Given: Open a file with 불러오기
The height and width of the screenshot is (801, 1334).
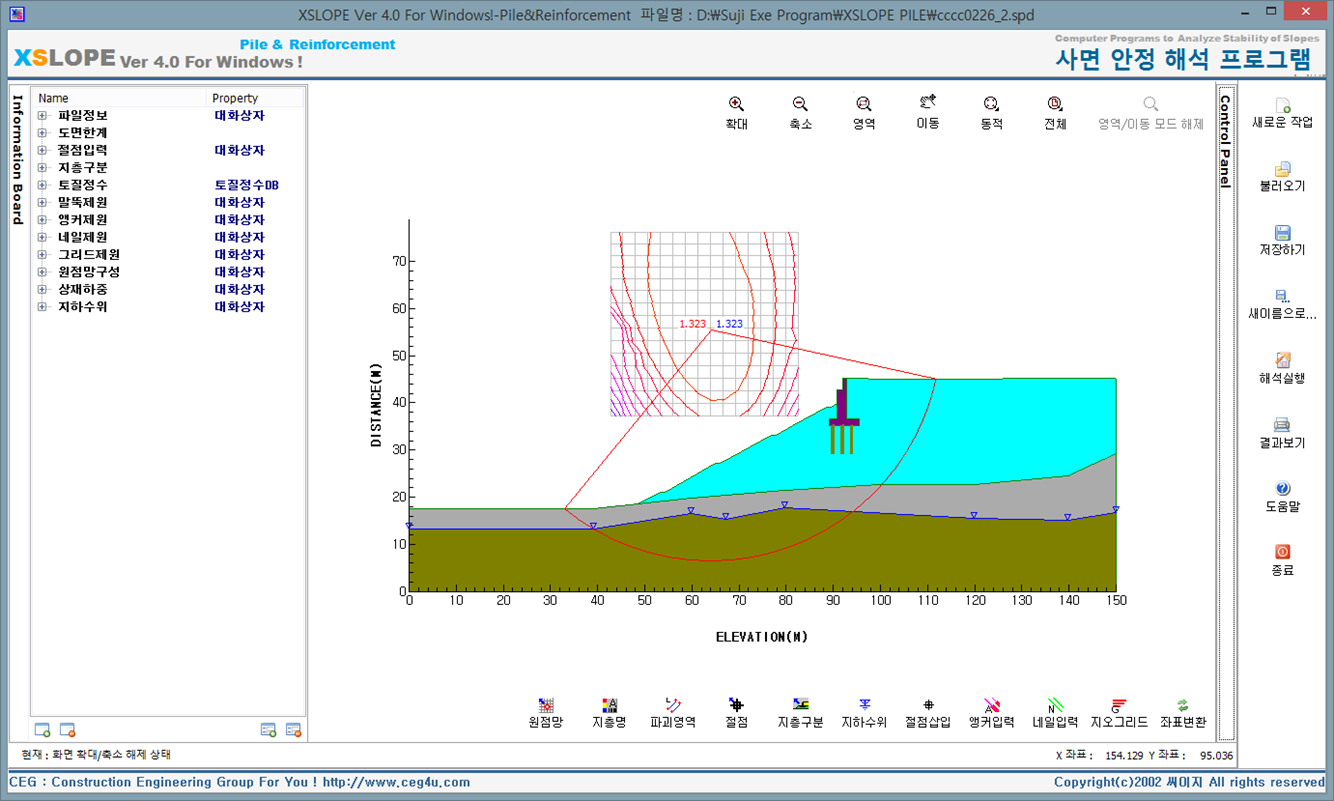Looking at the screenshot, I should pos(1282,177).
